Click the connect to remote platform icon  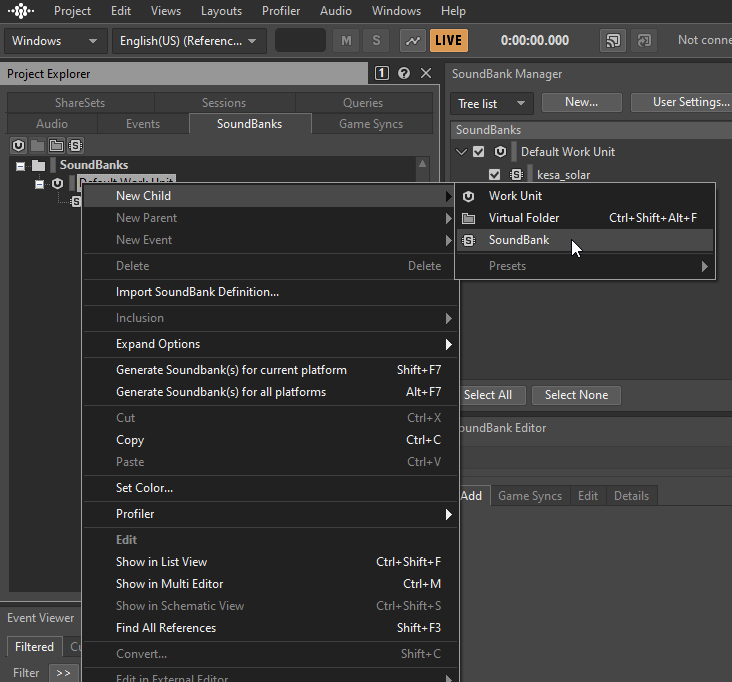[x=612, y=41]
